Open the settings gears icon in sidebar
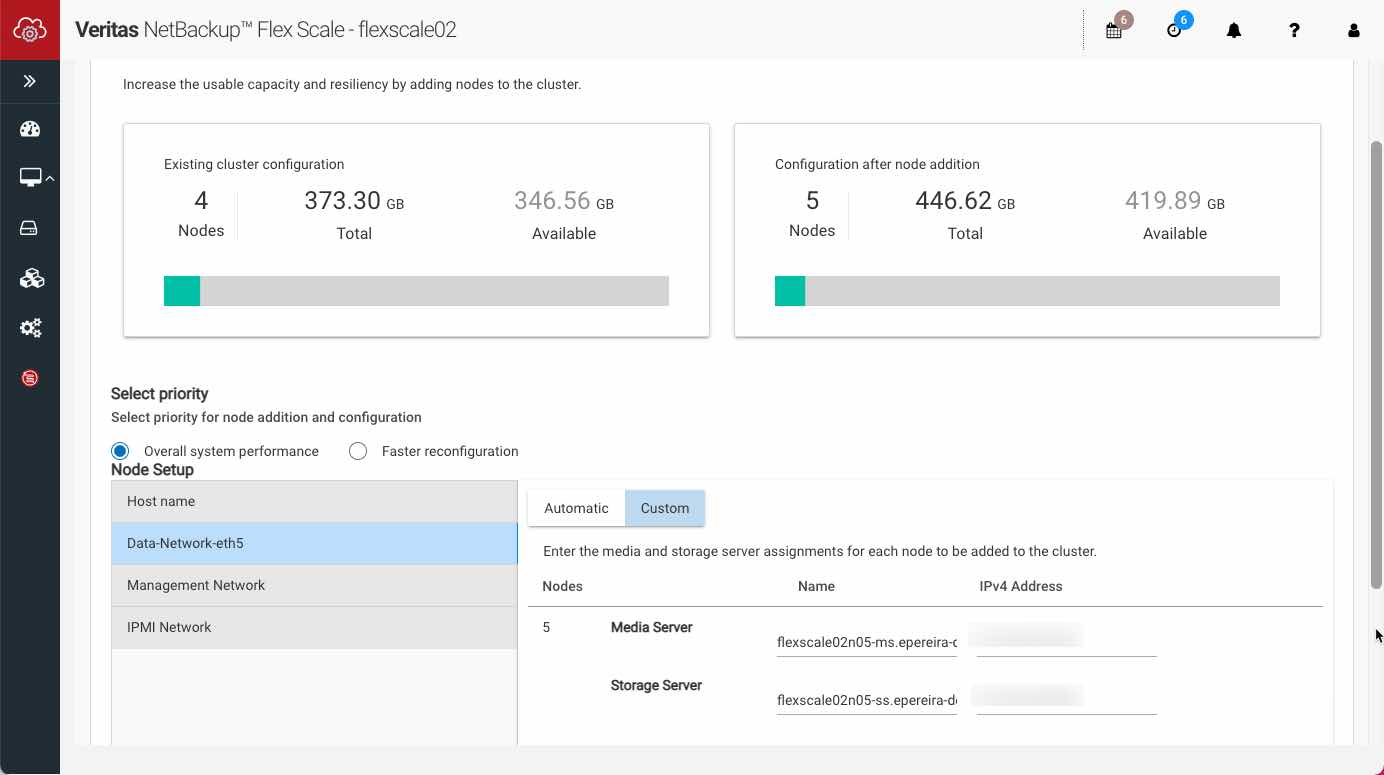The height and width of the screenshot is (775, 1384). click(x=30, y=328)
